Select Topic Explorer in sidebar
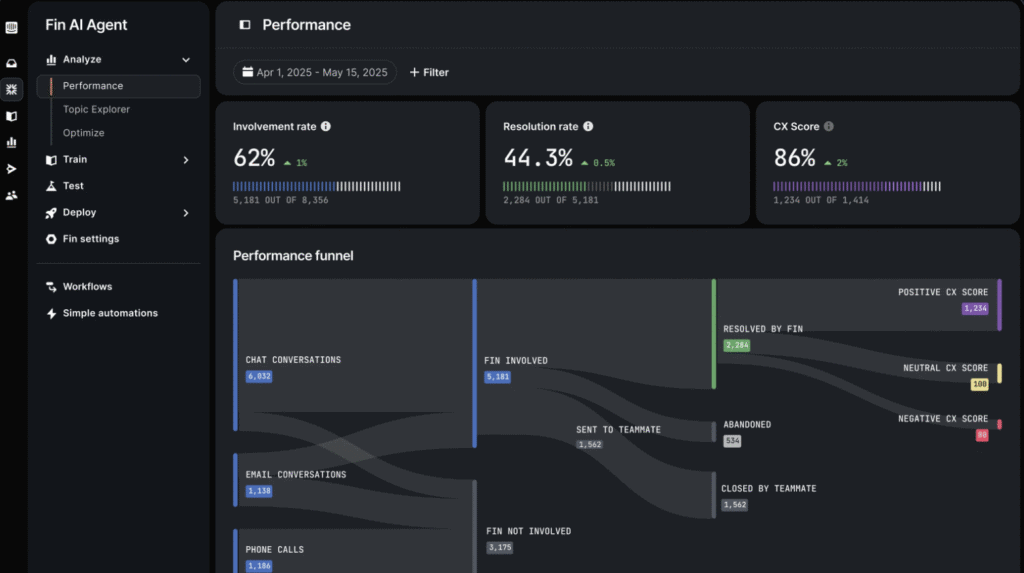1024x573 pixels. pyautogui.click(x=96, y=110)
